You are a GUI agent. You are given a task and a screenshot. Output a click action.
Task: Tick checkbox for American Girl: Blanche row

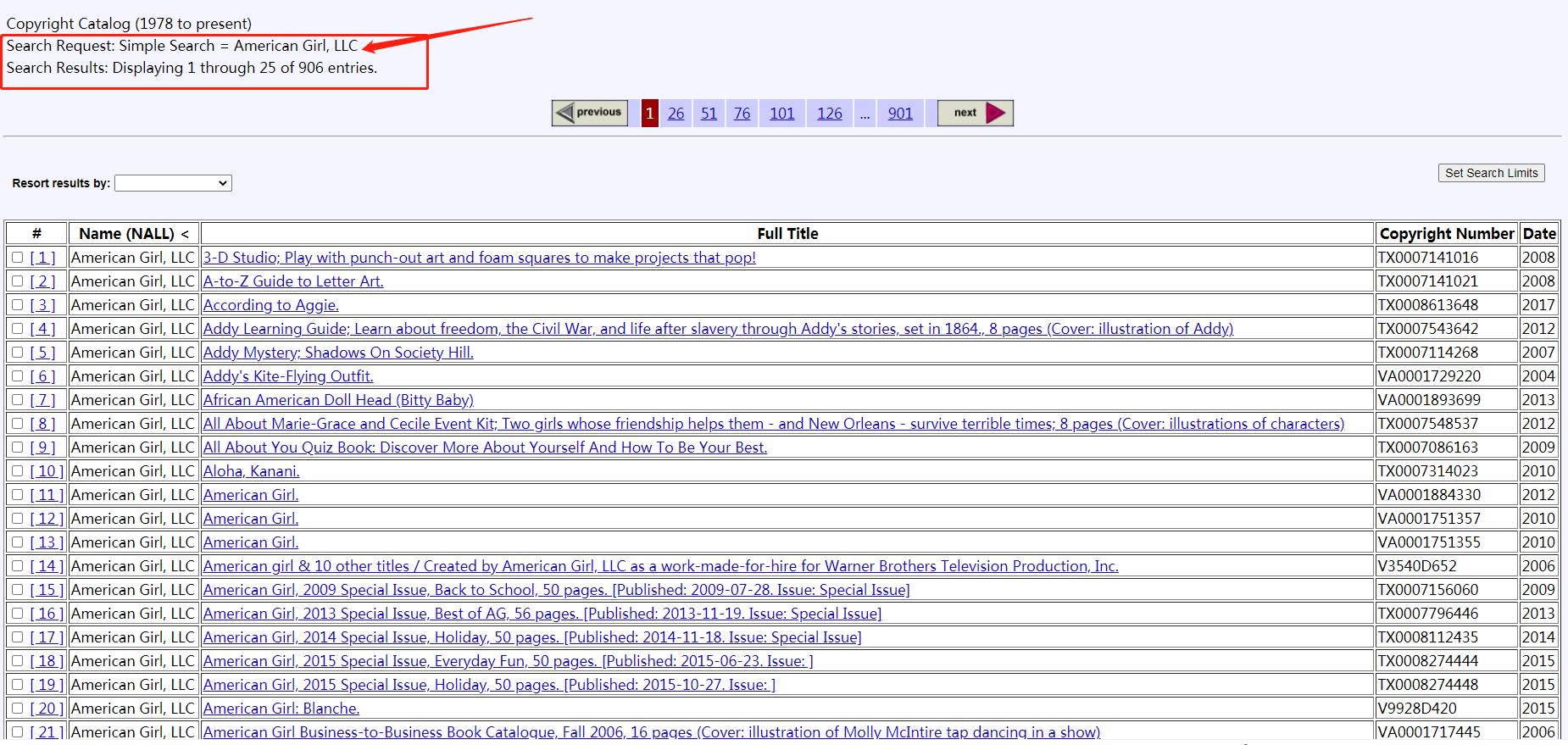pos(17,709)
